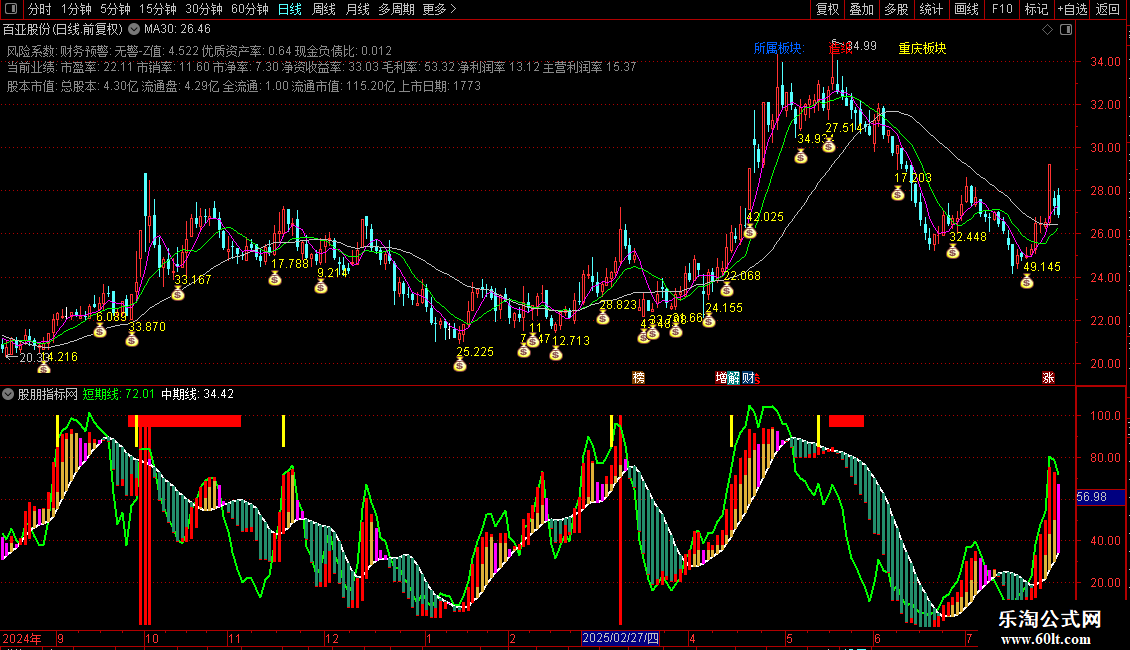
Task: Expand the 股朋指标网 sub-indicator dropdown
Action: tap(8, 394)
